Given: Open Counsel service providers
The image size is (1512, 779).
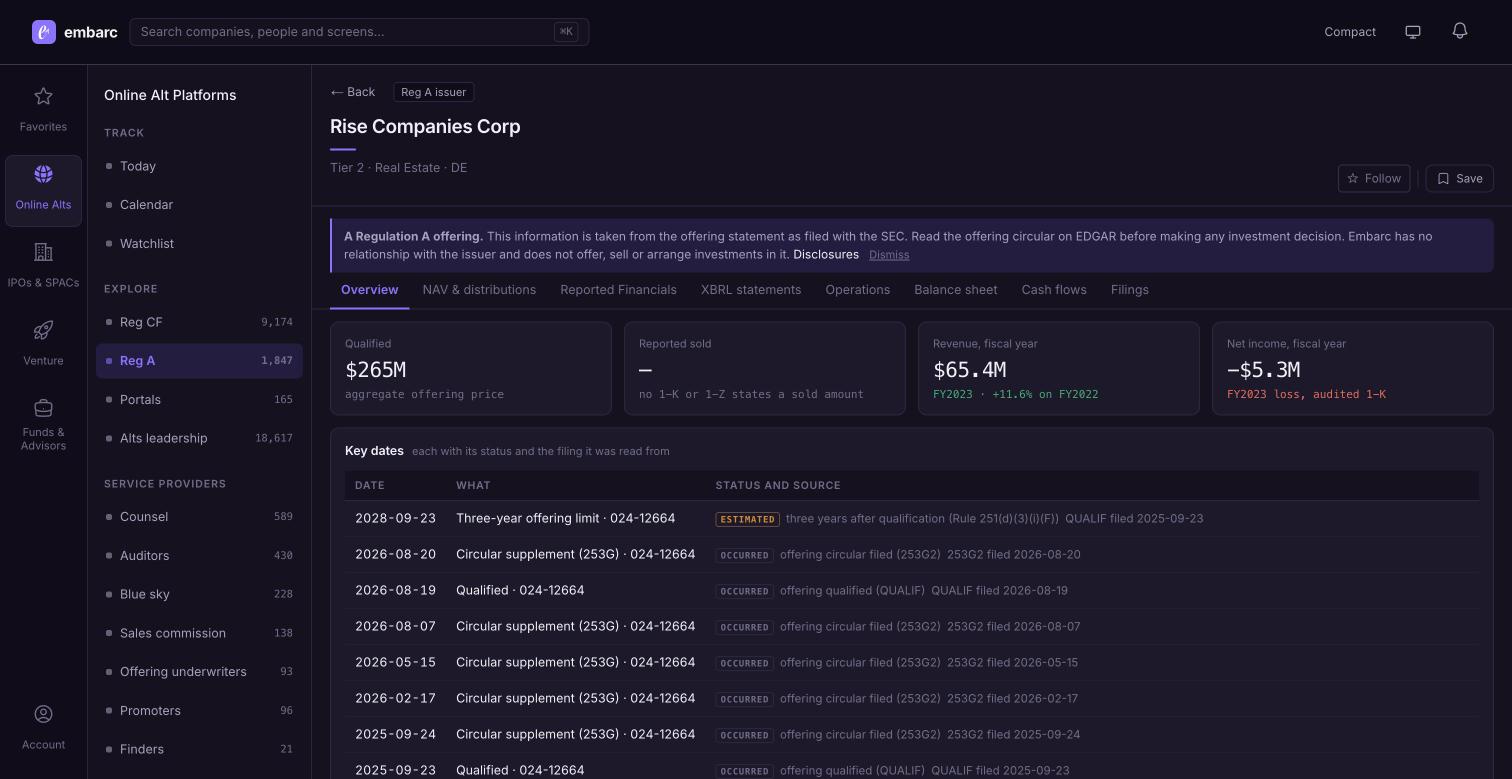Looking at the screenshot, I should click(199, 517).
